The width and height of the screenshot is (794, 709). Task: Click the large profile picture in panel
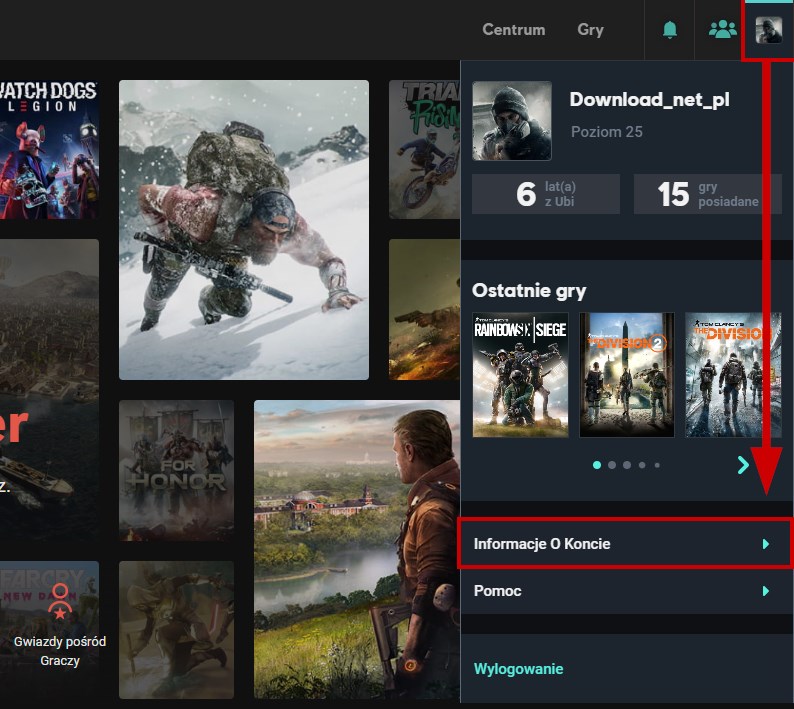pos(512,121)
